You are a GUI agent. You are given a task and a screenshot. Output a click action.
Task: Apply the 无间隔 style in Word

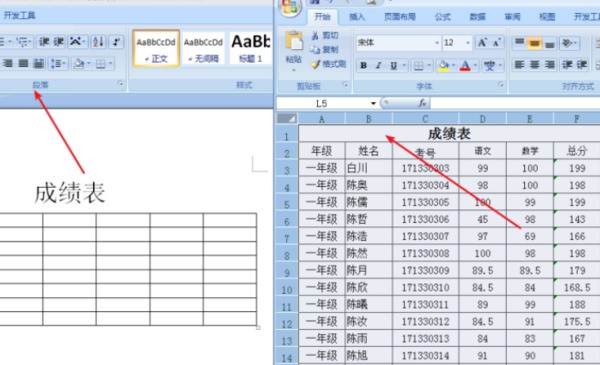click(x=203, y=49)
